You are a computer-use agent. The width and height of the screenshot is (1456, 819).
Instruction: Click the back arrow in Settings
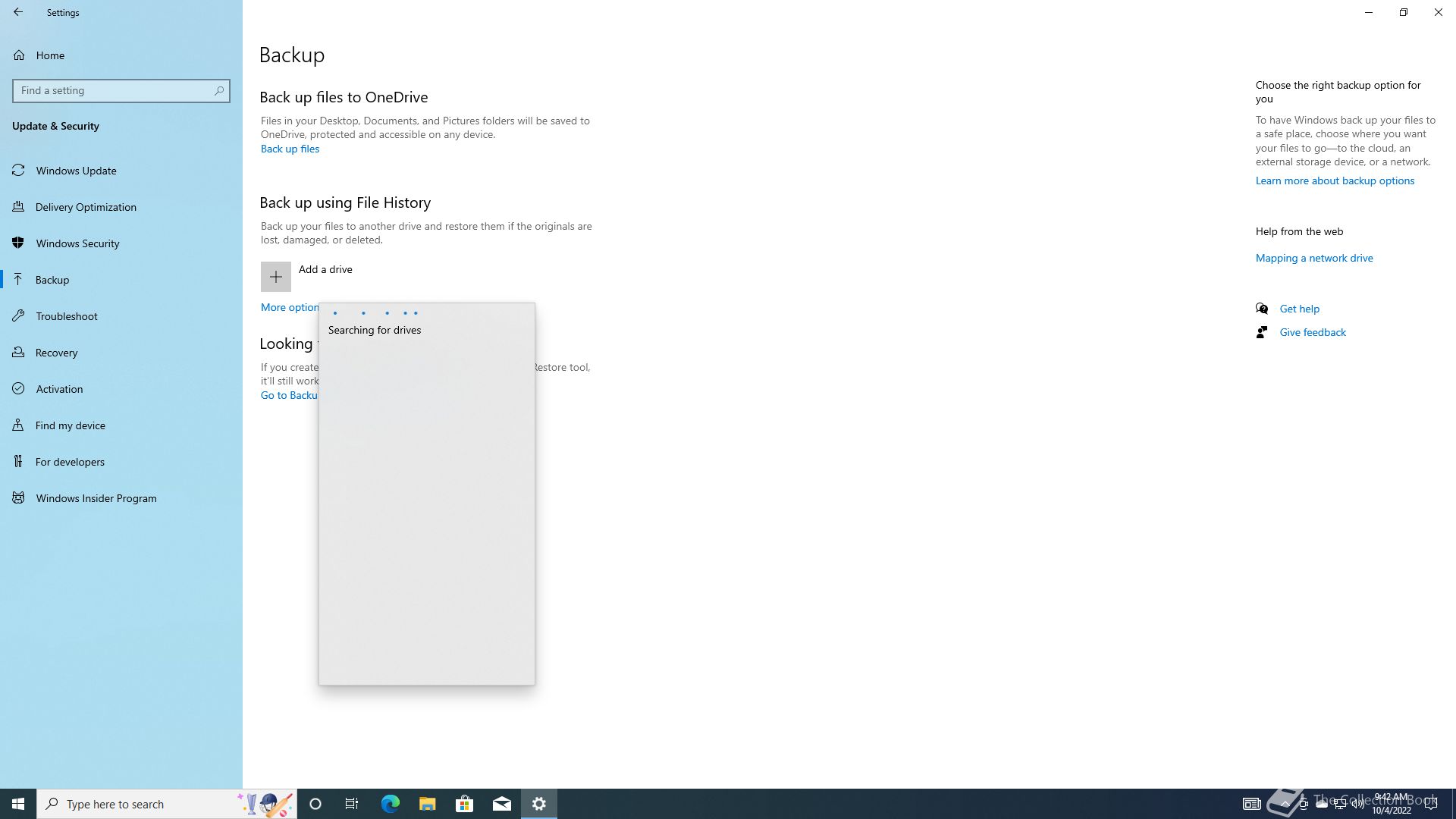pos(18,12)
